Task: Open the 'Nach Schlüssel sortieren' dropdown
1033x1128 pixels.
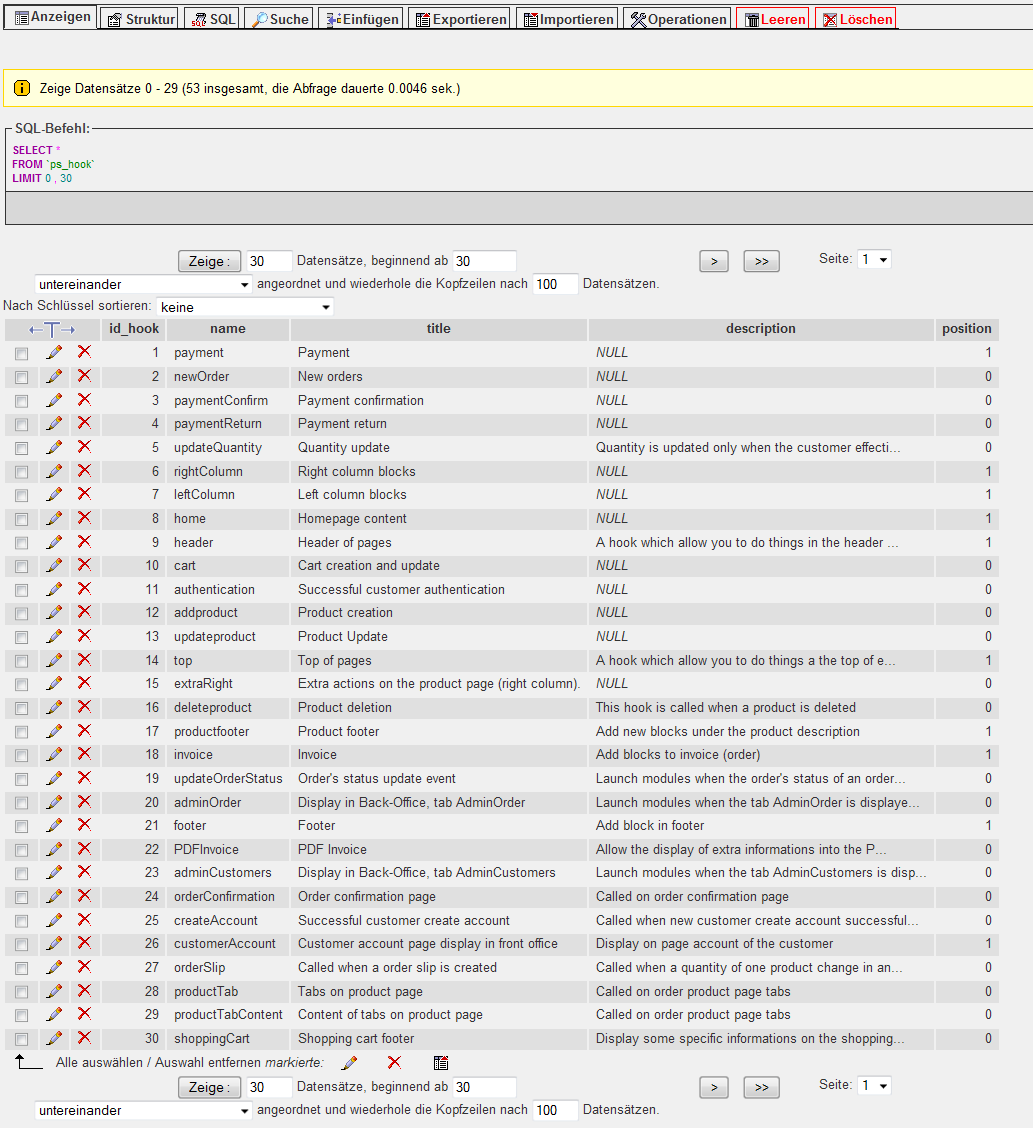Action: (244, 307)
